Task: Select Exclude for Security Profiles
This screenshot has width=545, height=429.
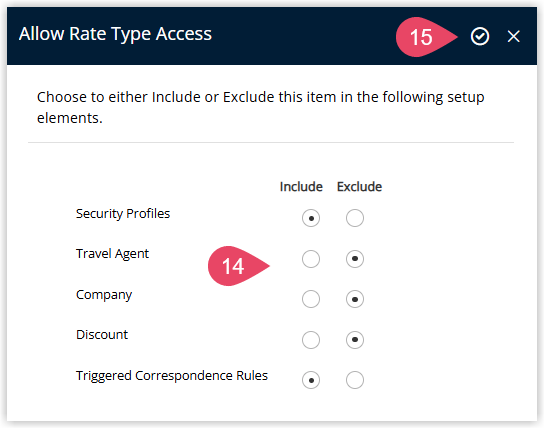Action: coord(355,218)
